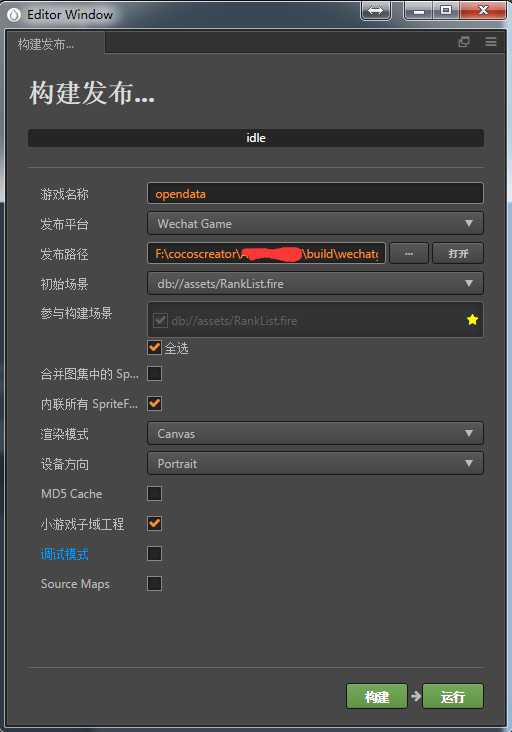The height and width of the screenshot is (732, 512).
Task: Click the large 构建发布... heading
Action: pyautogui.click(x=92, y=92)
